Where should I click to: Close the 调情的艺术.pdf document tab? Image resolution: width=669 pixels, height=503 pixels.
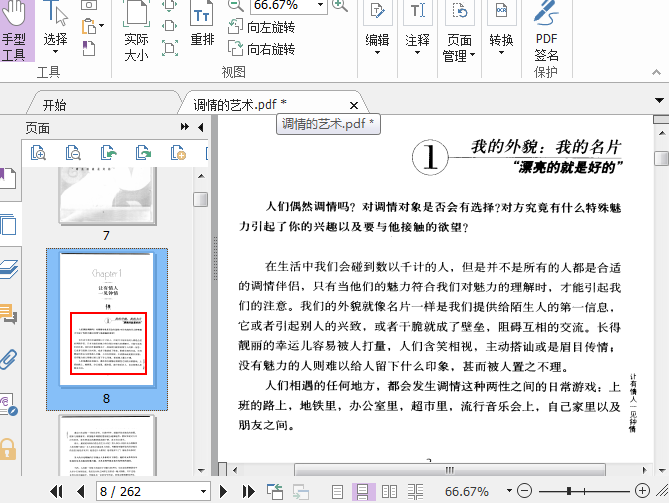pos(354,105)
